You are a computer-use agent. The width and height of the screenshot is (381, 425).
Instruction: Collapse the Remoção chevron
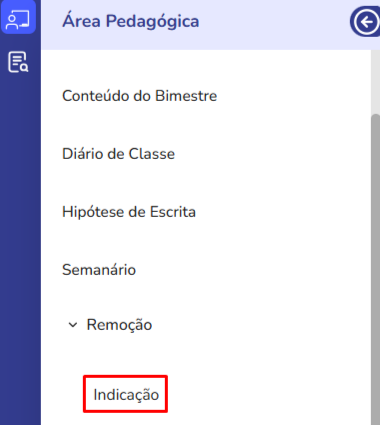pos(73,325)
